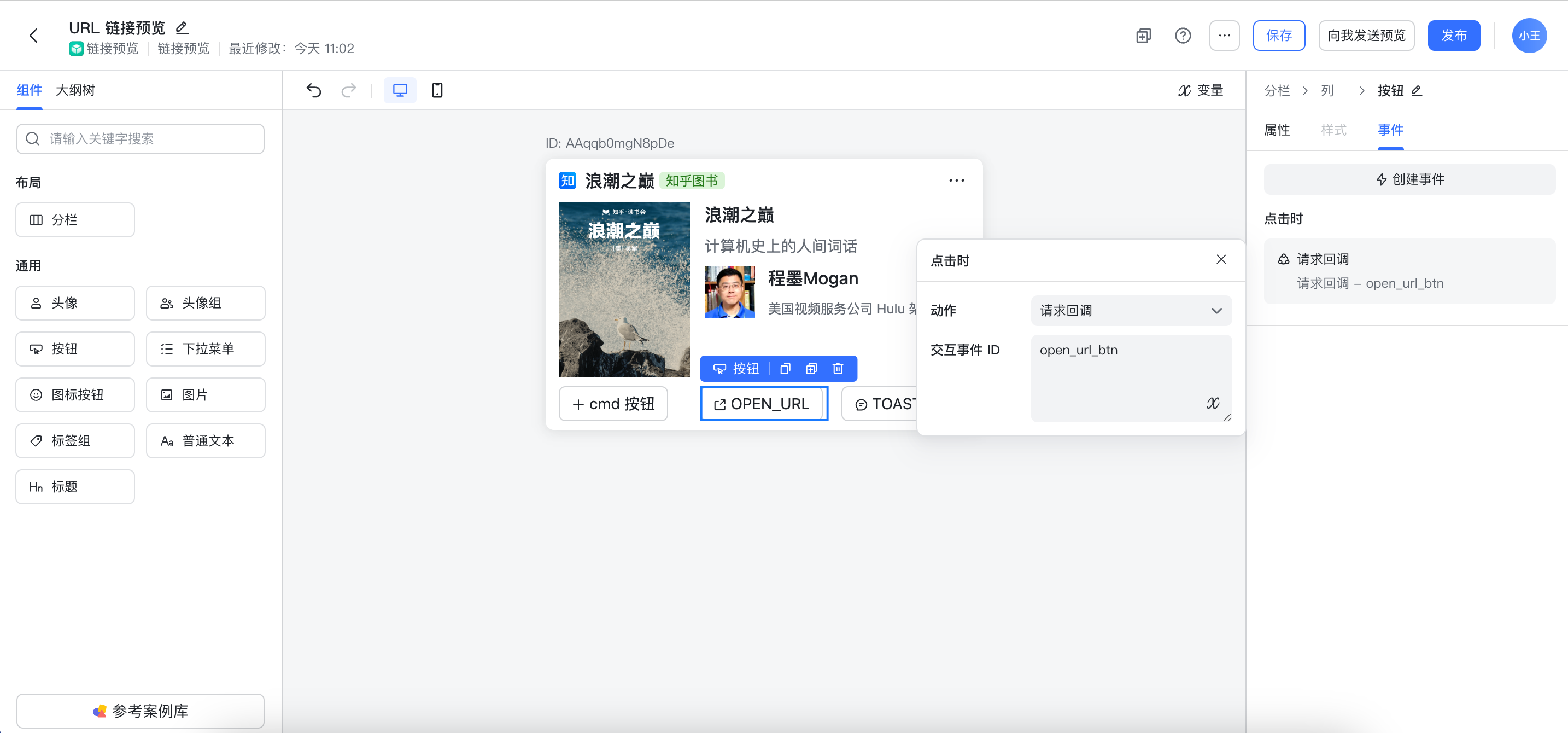This screenshot has height=733, width=1568.
Task: Click the undo arrow in canvas toolbar
Action: tap(313, 91)
